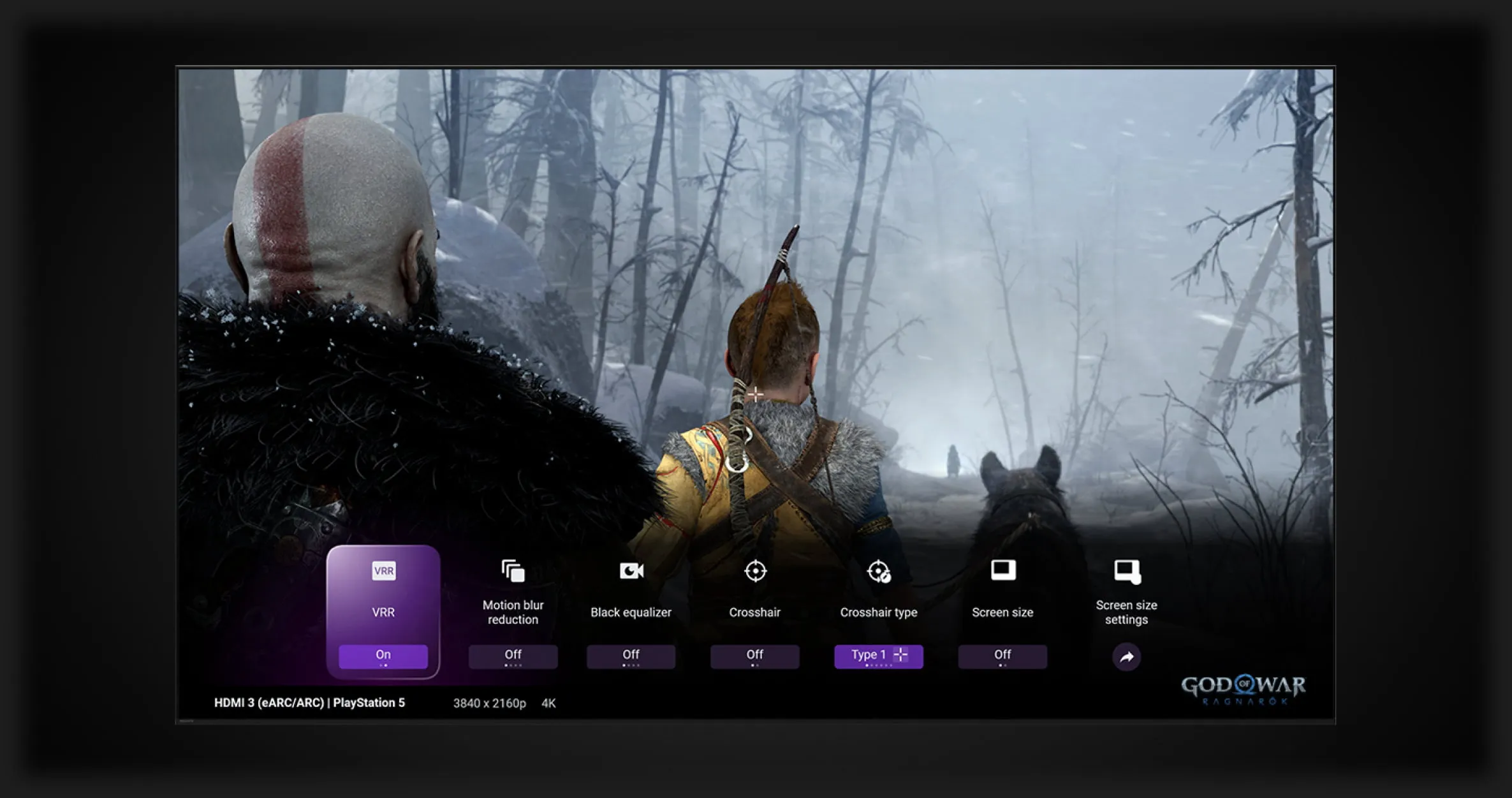Select the Screen size settings label
This screenshot has height=798, width=1512.
point(1127,612)
